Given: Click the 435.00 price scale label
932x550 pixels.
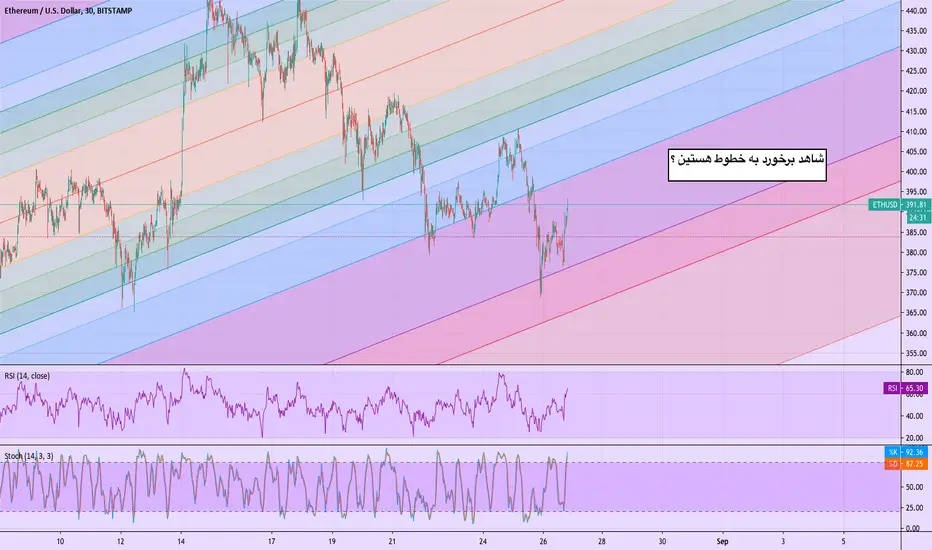Looking at the screenshot, I should 916,31.
